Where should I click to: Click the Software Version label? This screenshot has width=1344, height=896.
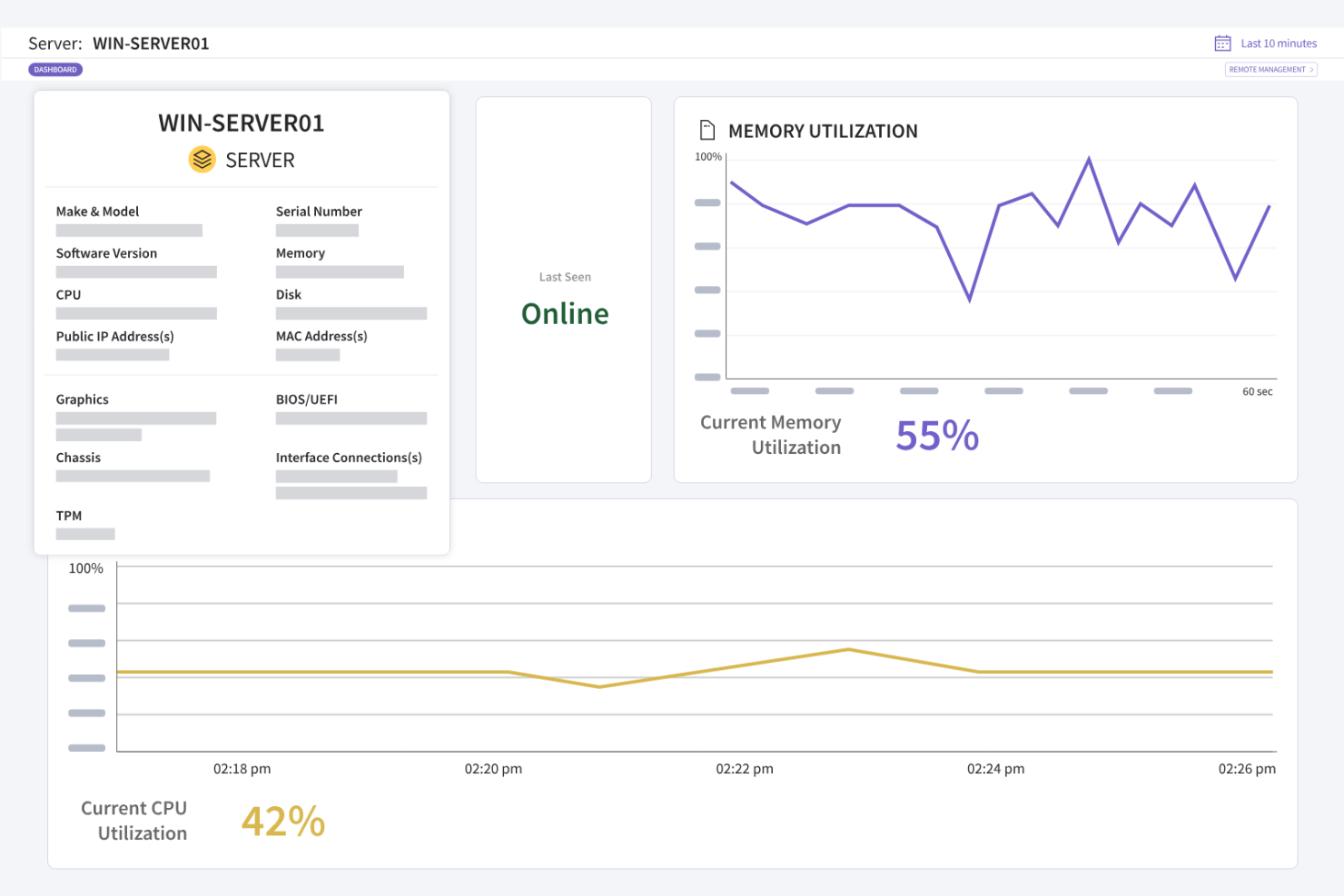tap(106, 253)
